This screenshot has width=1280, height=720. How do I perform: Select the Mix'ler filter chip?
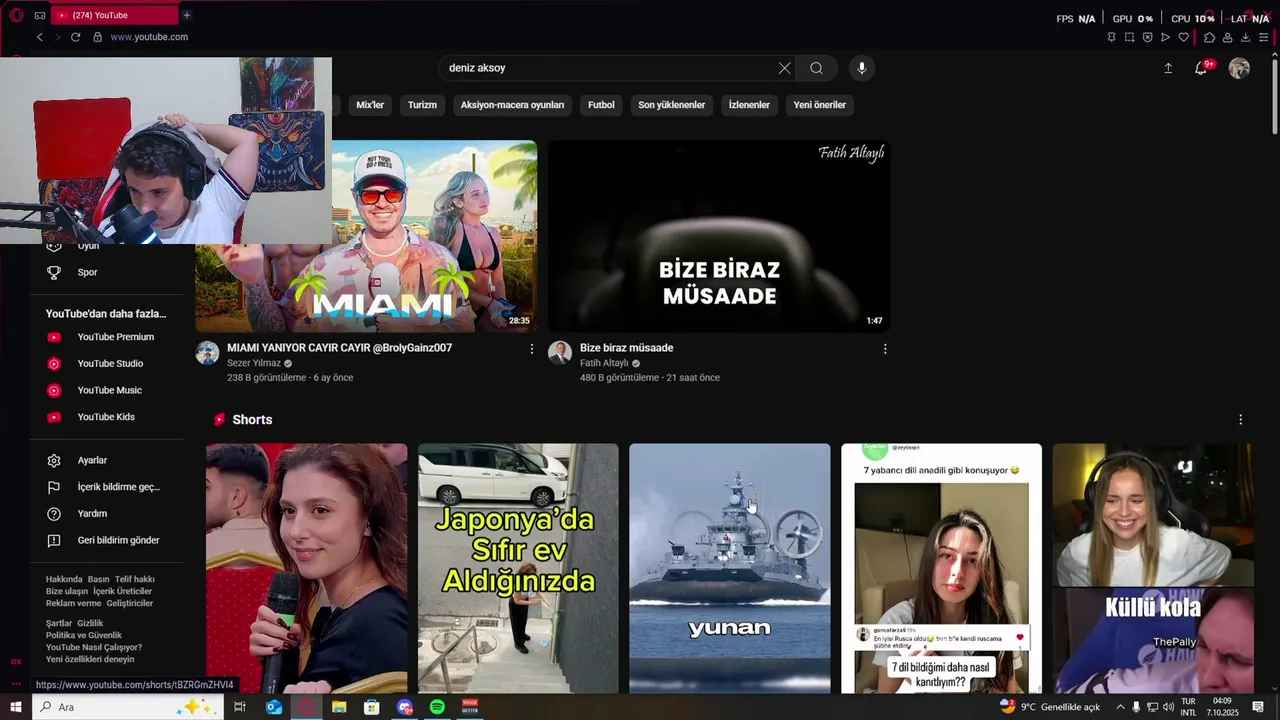[370, 105]
